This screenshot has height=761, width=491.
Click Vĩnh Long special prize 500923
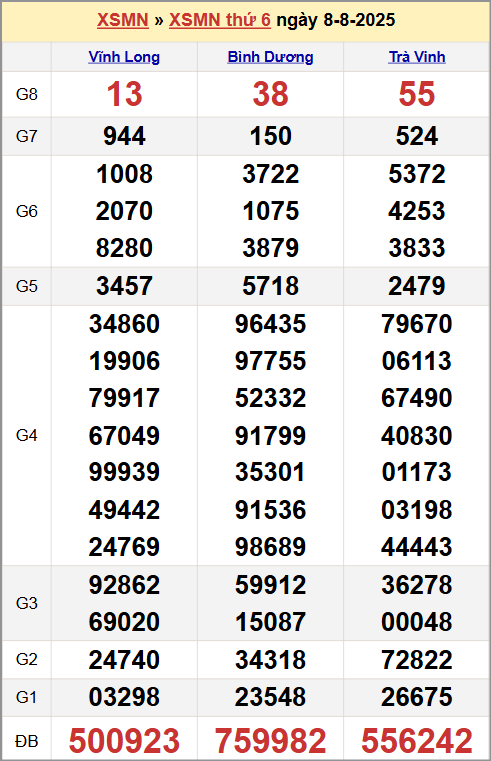[x=124, y=741]
